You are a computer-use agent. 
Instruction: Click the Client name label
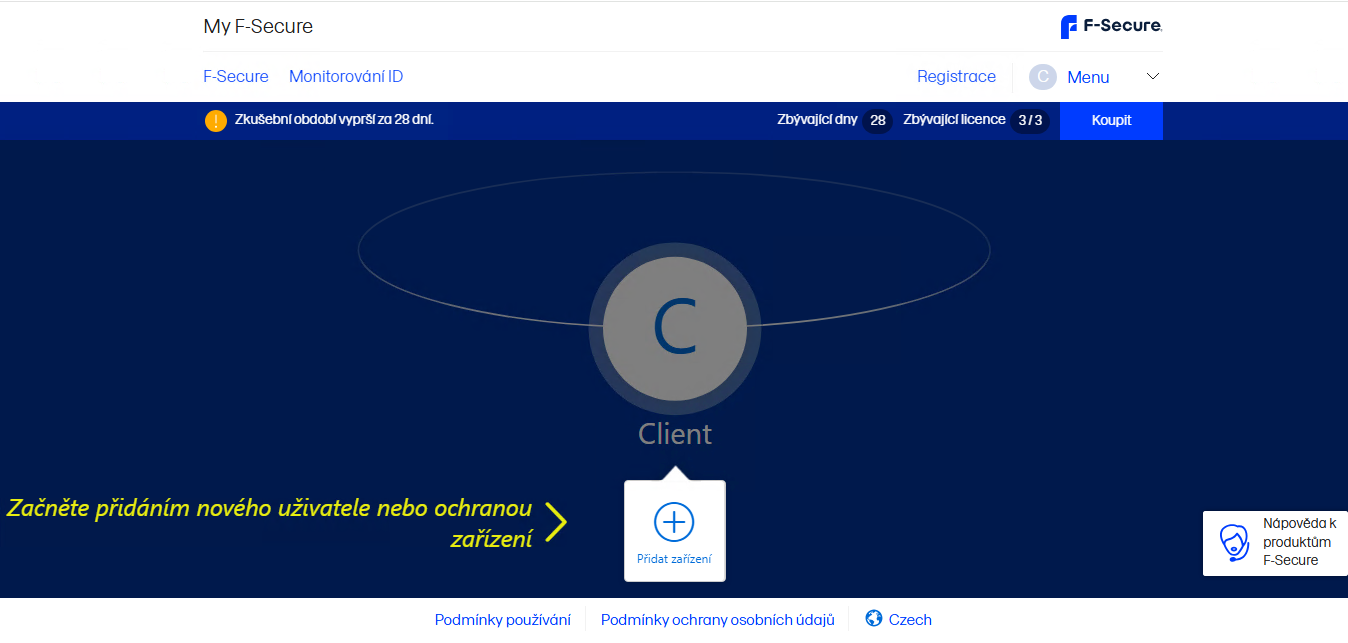coord(675,434)
